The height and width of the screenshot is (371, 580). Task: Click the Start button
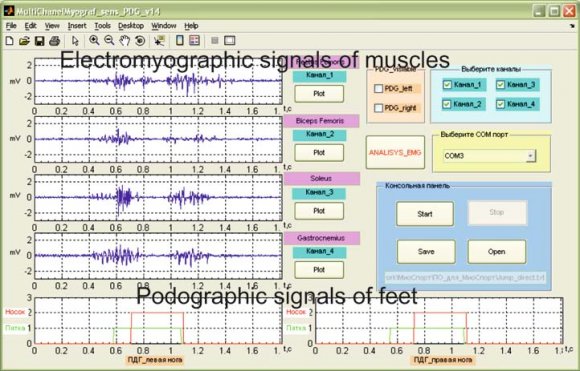coord(425,213)
